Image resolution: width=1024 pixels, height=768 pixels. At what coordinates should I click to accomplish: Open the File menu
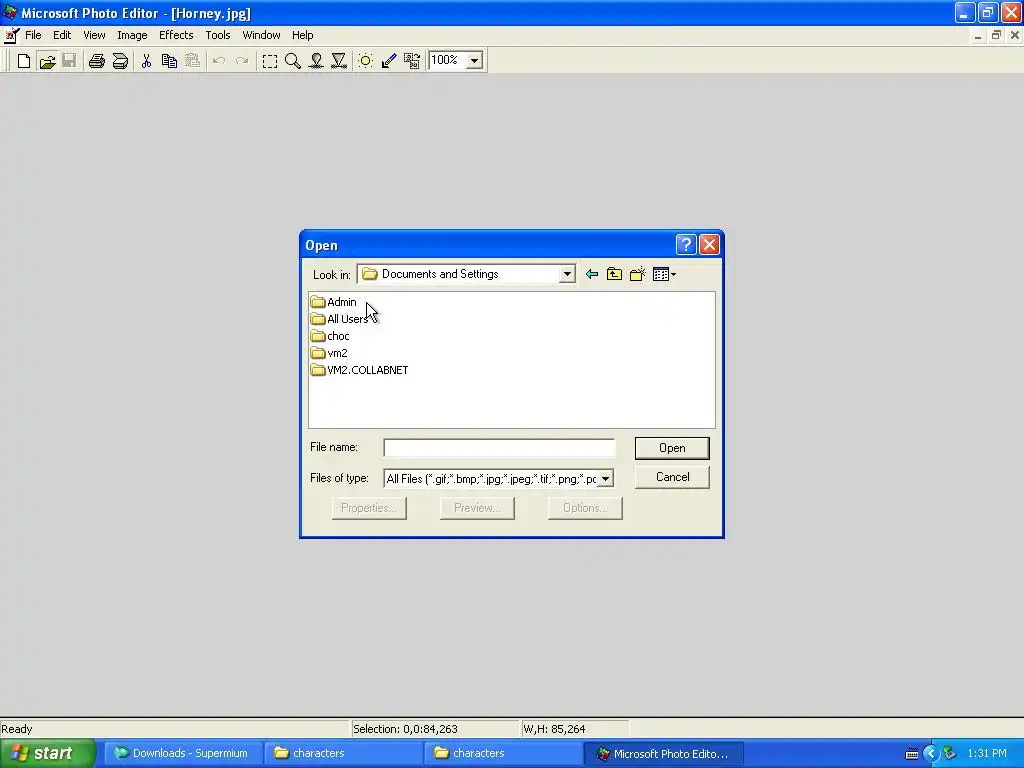(x=33, y=35)
